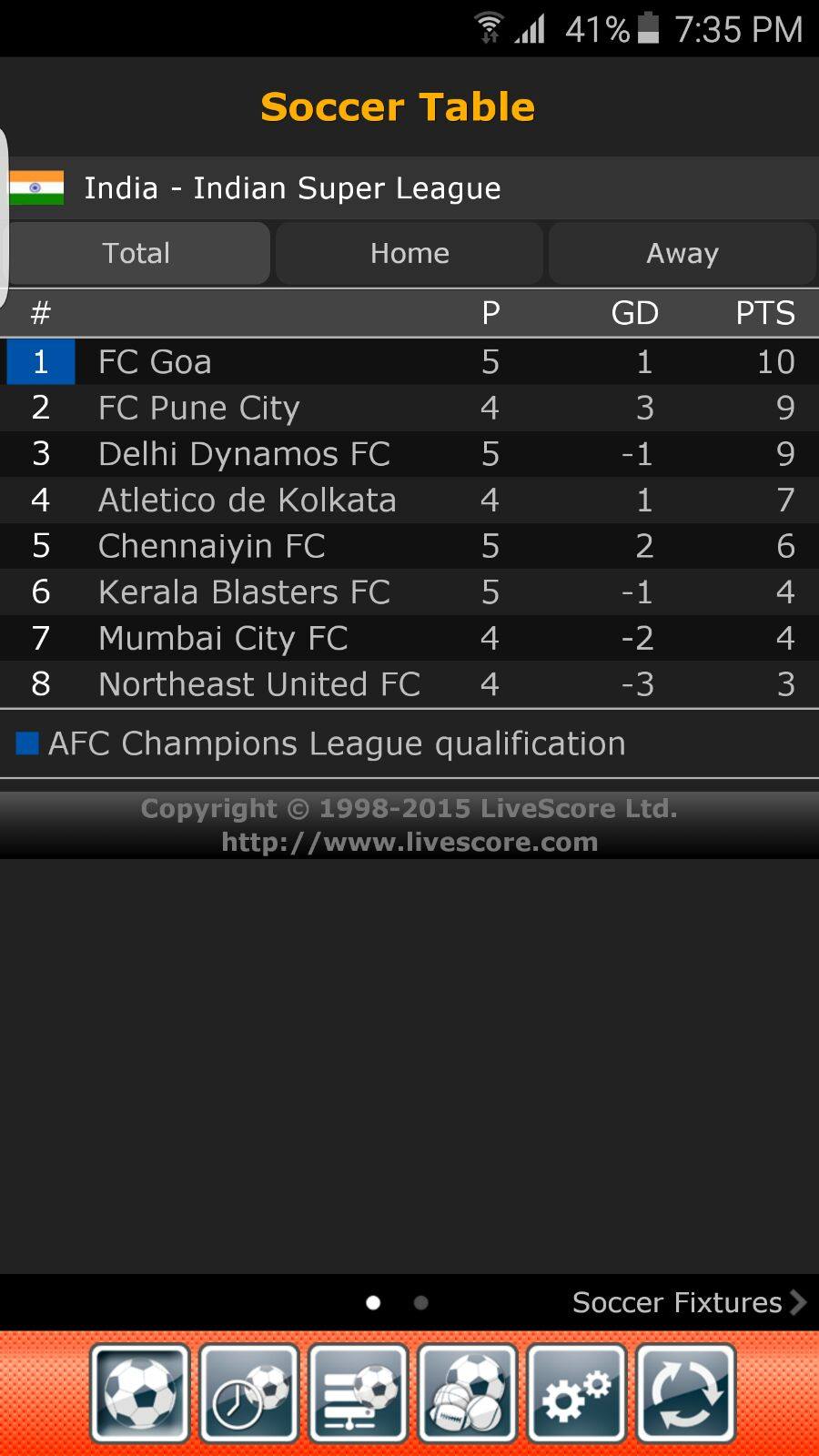Image resolution: width=819 pixels, height=1456 pixels.
Task: Select the other sports balls icon
Action: (468, 1393)
